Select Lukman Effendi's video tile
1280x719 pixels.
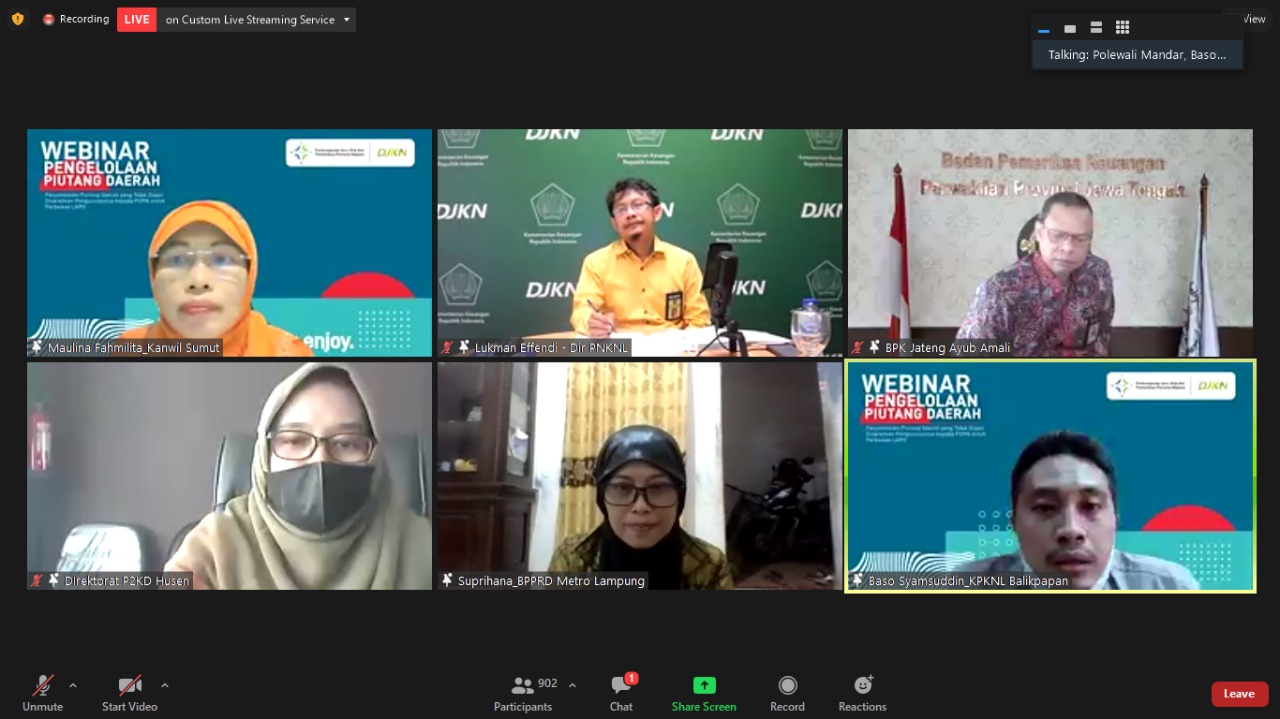click(640, 243)
